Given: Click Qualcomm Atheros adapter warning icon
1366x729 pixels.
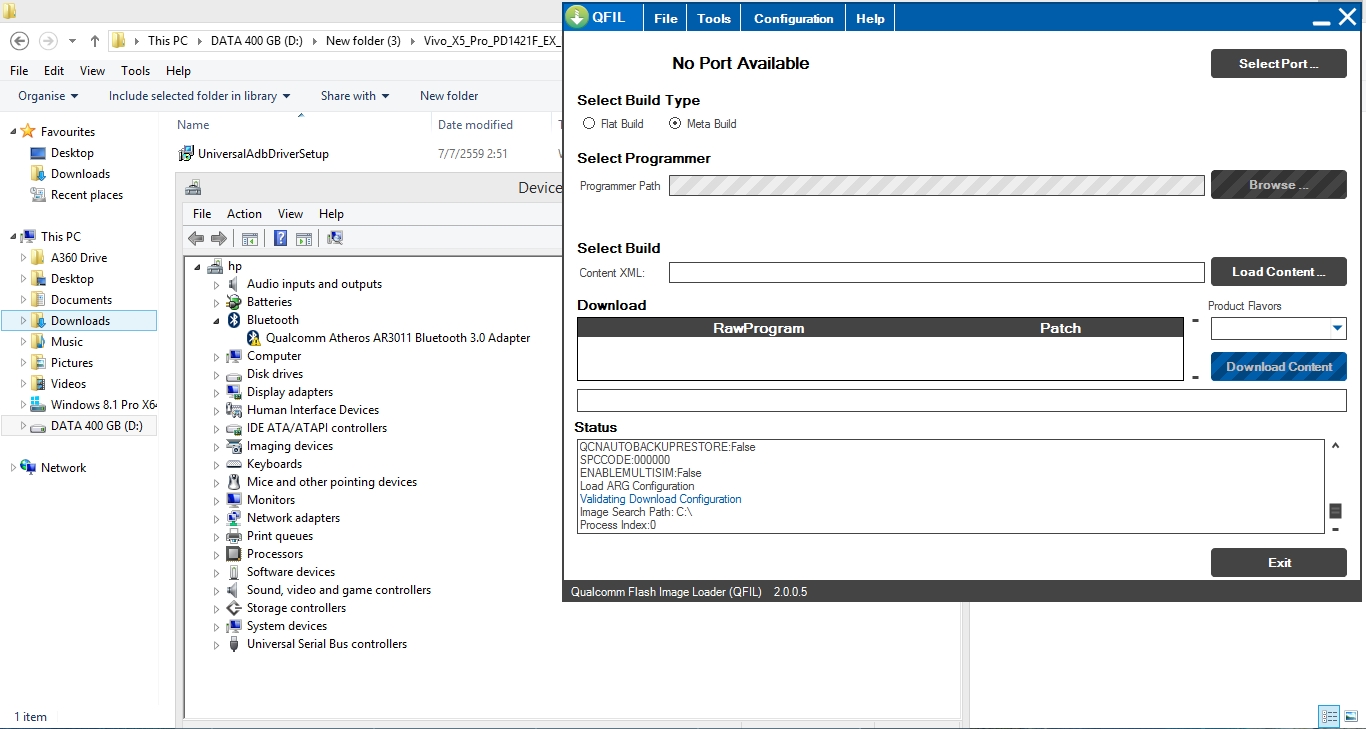Looking at the screenshot, I should pyautogui.click(x=253, y=338).
